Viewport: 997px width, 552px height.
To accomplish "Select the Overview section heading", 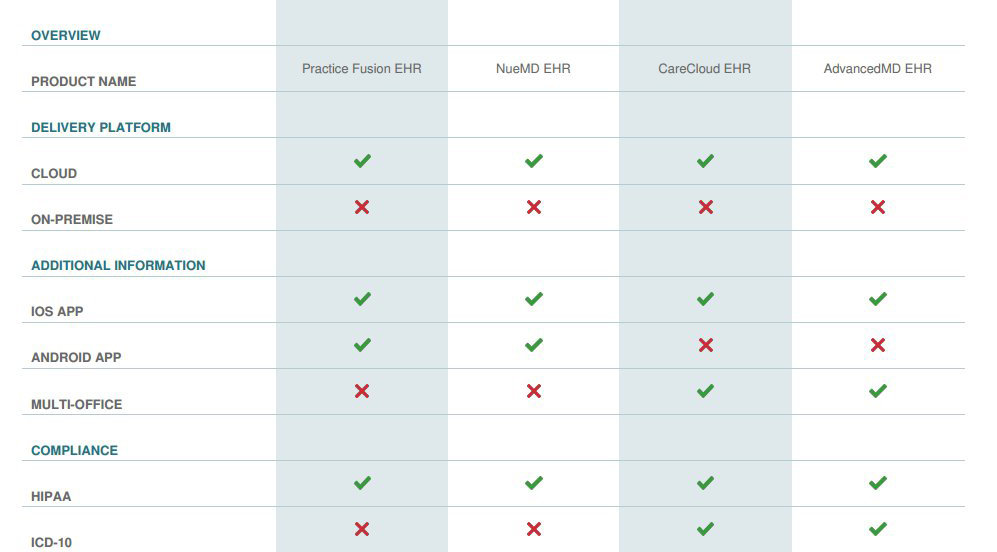I will coord(65,36).
